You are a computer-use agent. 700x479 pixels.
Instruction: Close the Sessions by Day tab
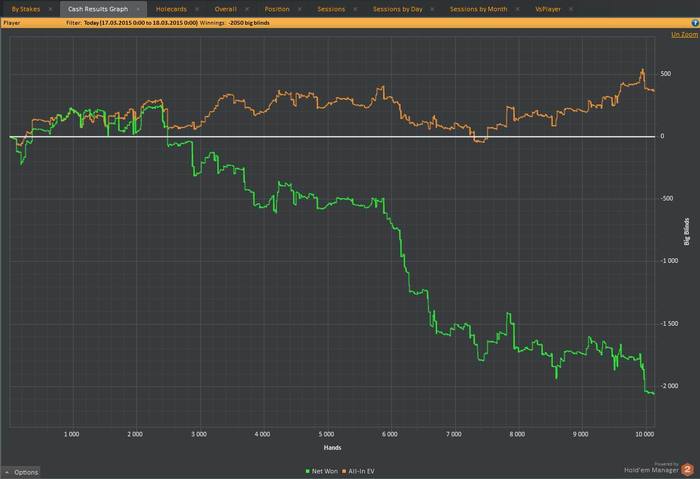(x=432, y=9)
